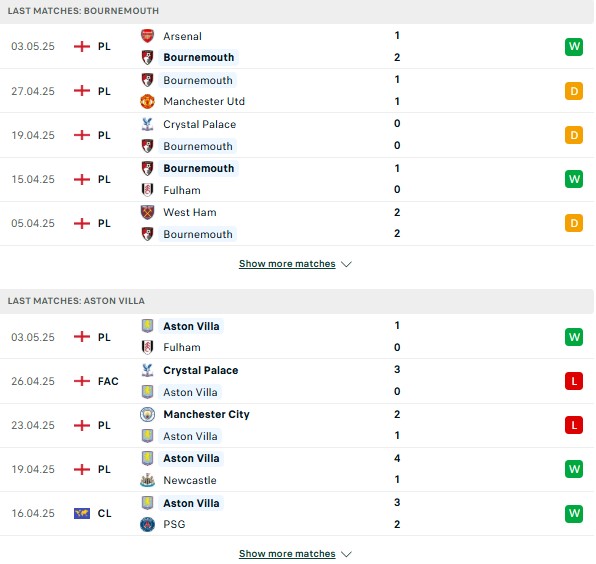Viewport: 596px width, 564px height.
Task: Click the PSG club crest
Action: coord(147,524)
